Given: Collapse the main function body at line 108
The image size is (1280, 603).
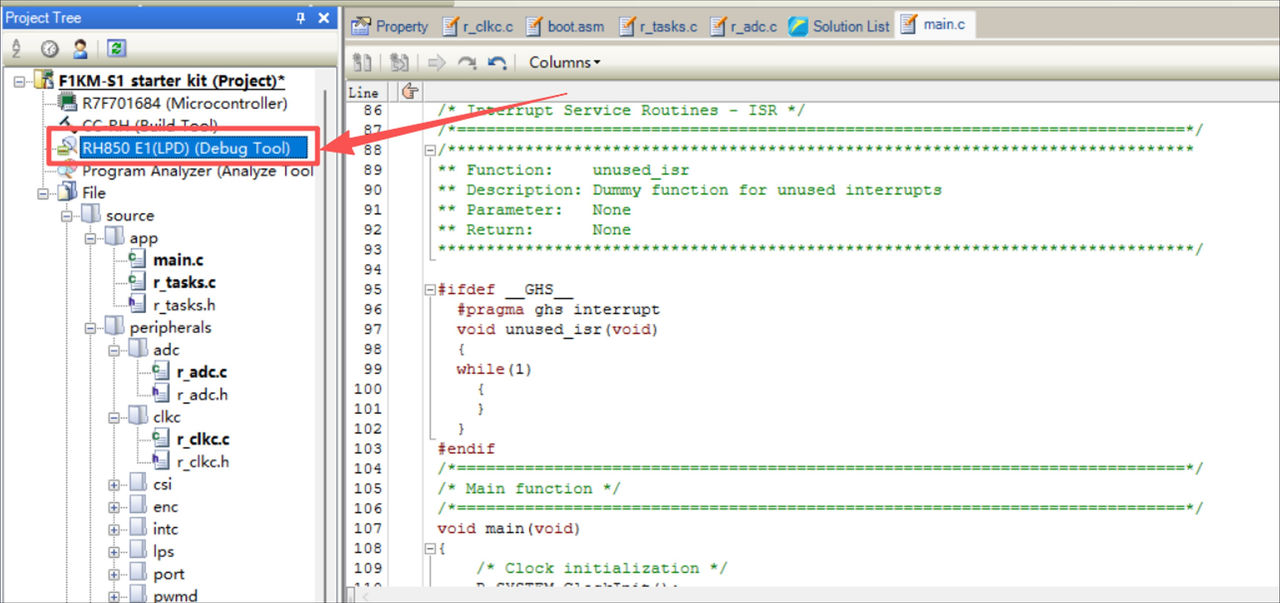Looking at the screenshot, I should tap(430, 549).
